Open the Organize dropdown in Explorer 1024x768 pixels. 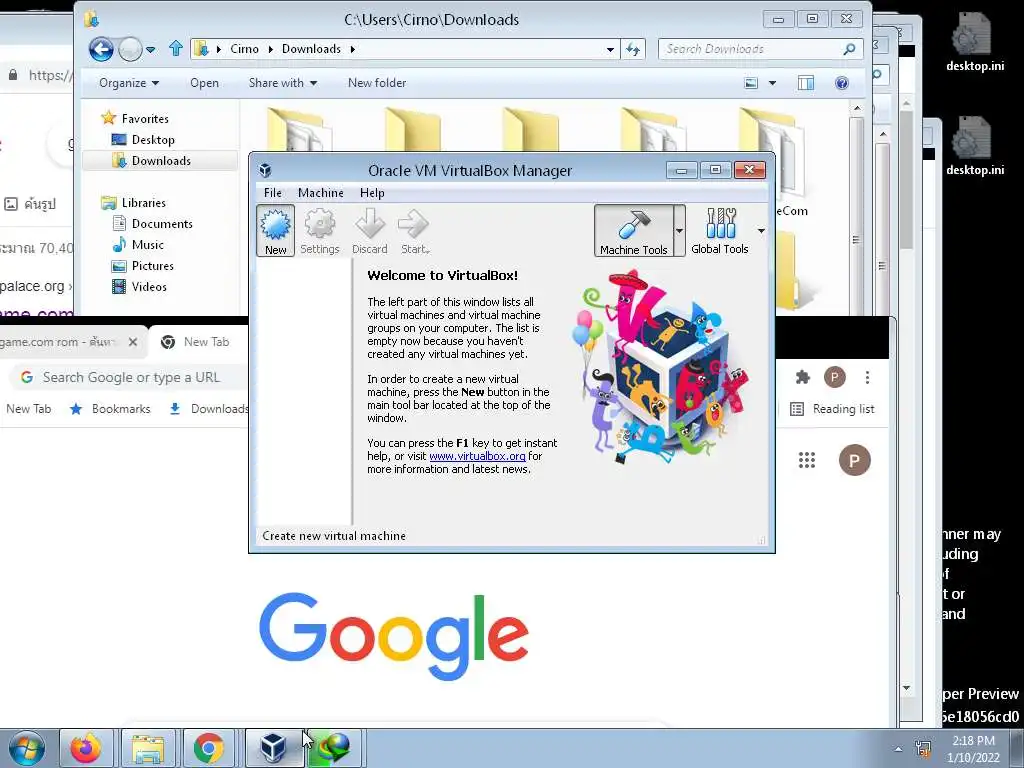click(x=129, y=83)
